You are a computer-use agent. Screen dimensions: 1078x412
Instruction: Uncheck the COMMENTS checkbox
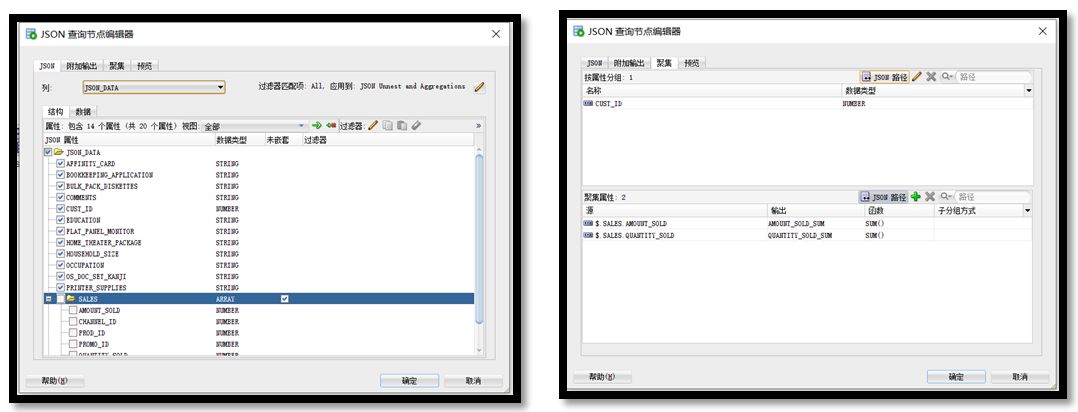[60, 197]
